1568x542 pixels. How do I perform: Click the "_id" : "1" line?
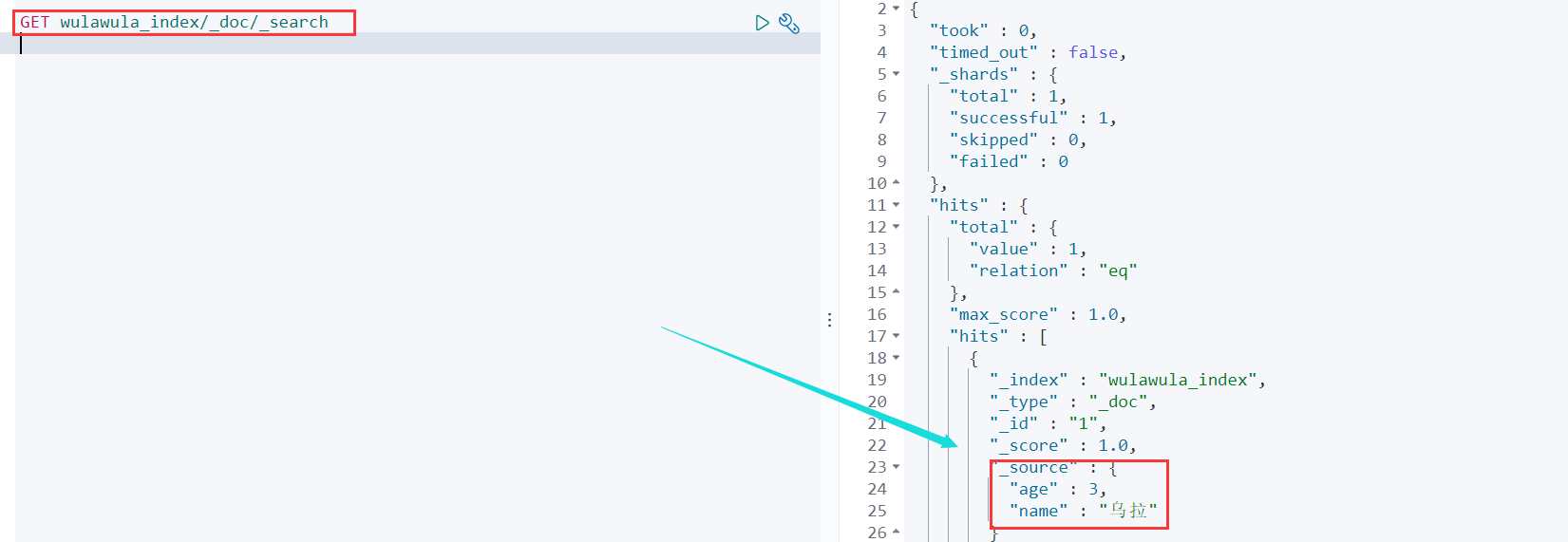tap(1048, 423)
